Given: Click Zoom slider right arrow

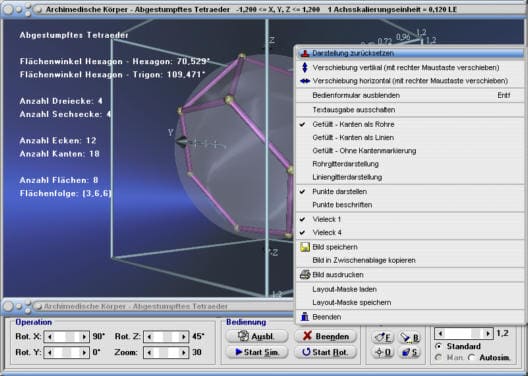Looking at the screenshot, I should (x=184, y=352).
